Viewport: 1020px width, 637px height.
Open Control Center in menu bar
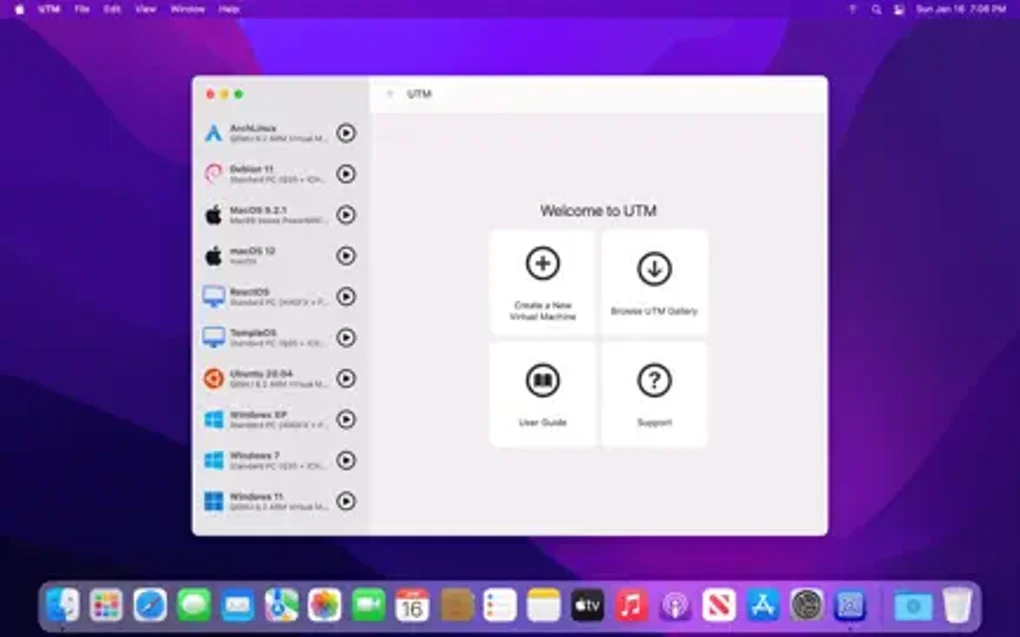(x=899, y=9)
